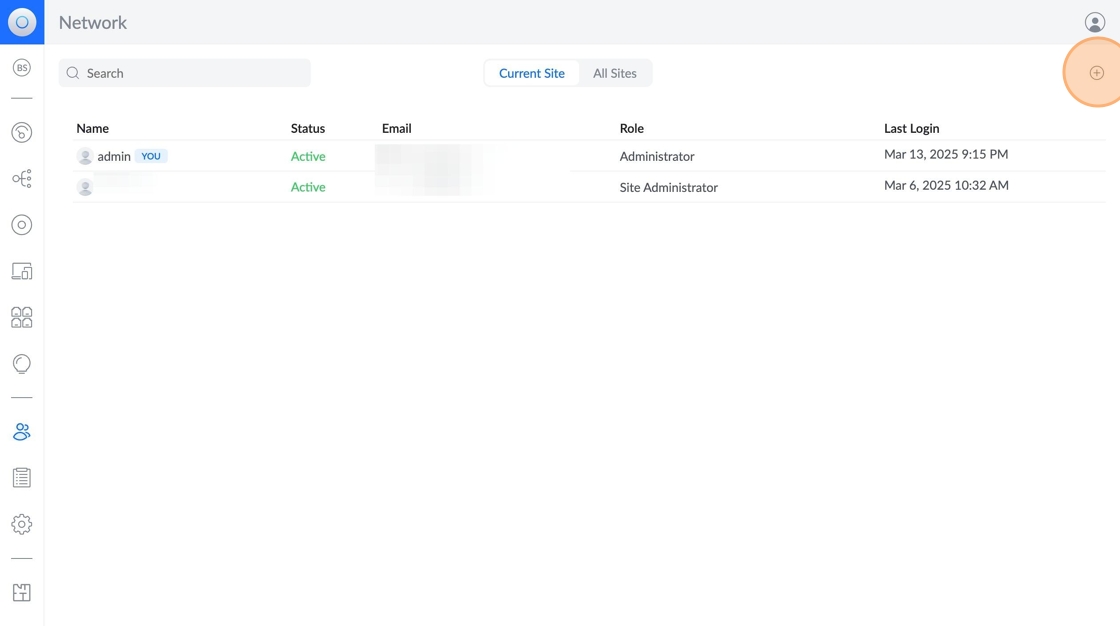This screenshot has width=1120, height=626.
Task: Open the Insights bulb icon in sidebar
Action: click(x=22, y=364)
